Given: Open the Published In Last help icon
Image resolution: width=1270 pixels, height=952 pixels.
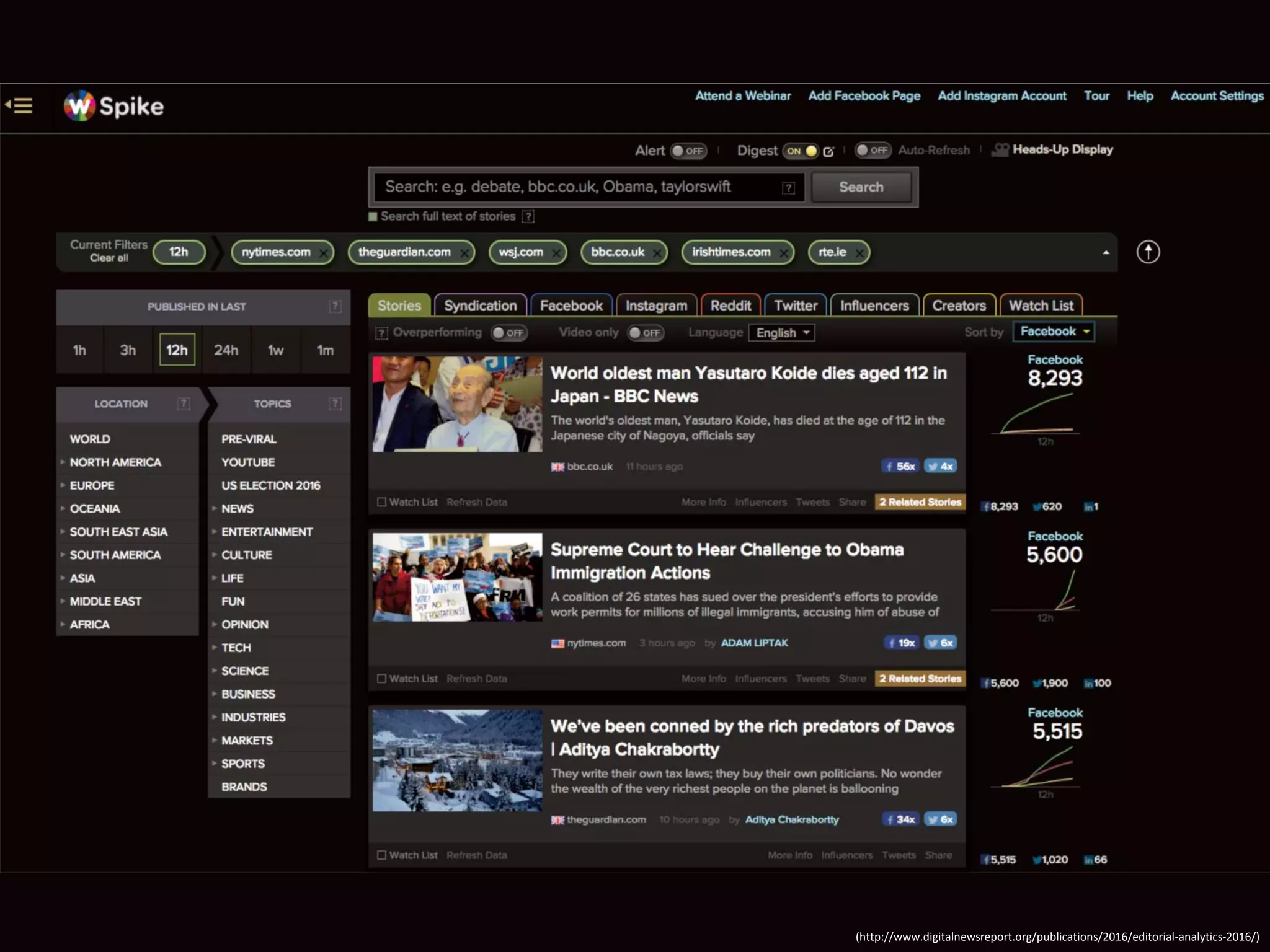Looking at the screenshot, I should click(x=335, y=306).
